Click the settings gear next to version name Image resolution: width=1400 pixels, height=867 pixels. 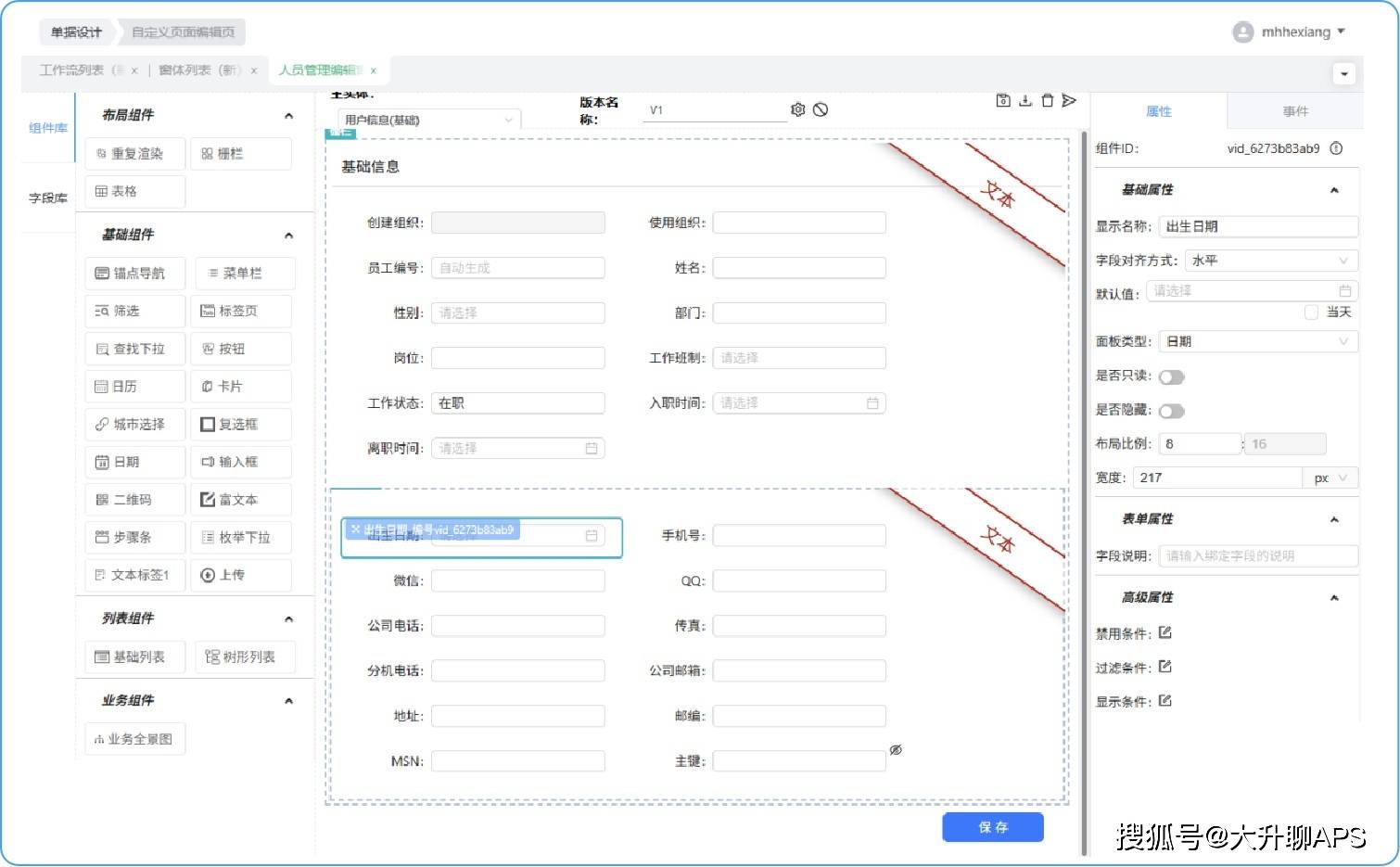coord(797,109)
